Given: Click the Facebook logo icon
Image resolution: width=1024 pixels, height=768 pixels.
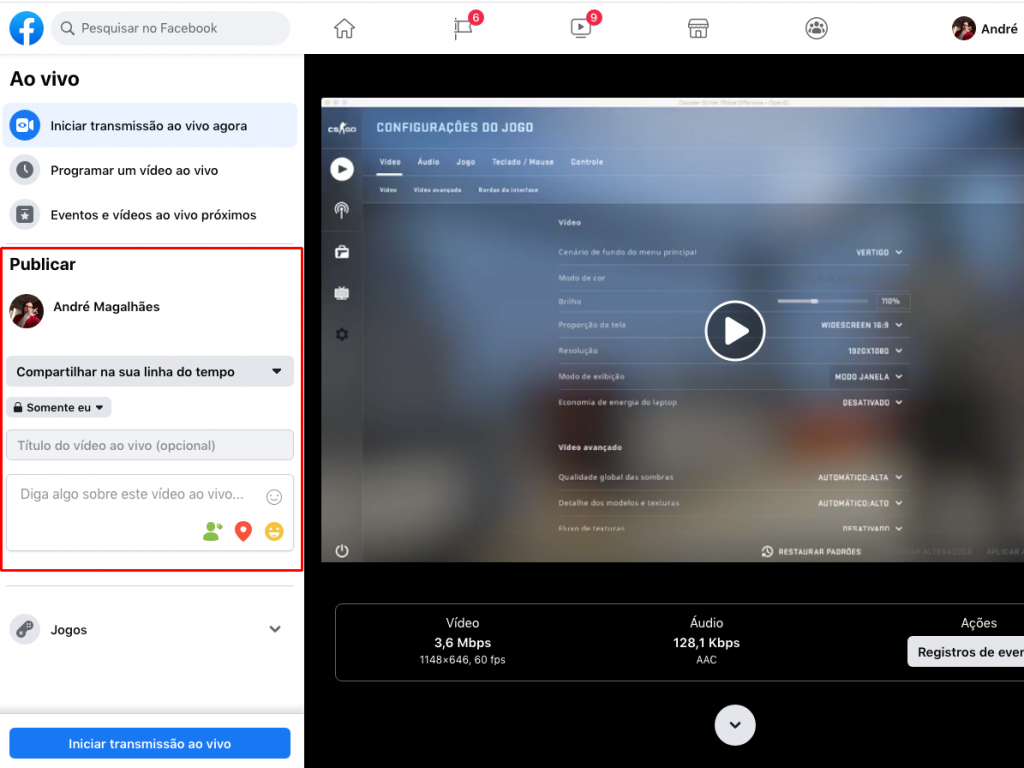Looking at the screenshot, I should tap(27, 28).
